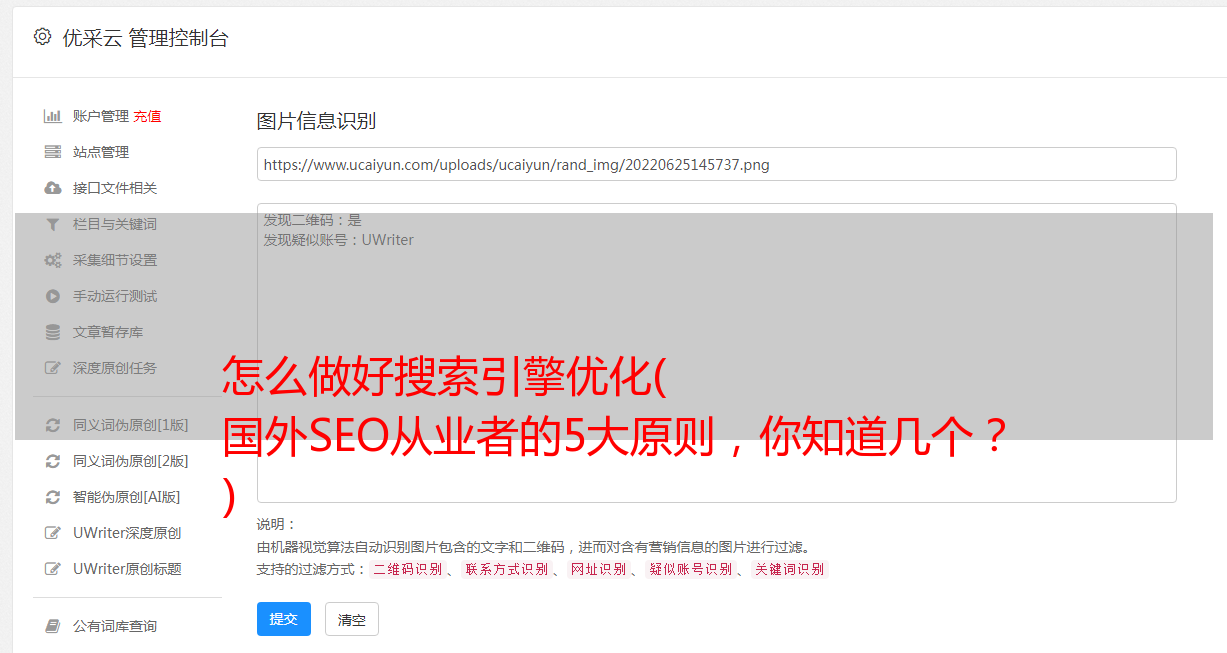Click the result line 发现疑似账号：UWriter
This screenshot has width=1227, height=653.
pyautogui.click(x=338, y=240)
